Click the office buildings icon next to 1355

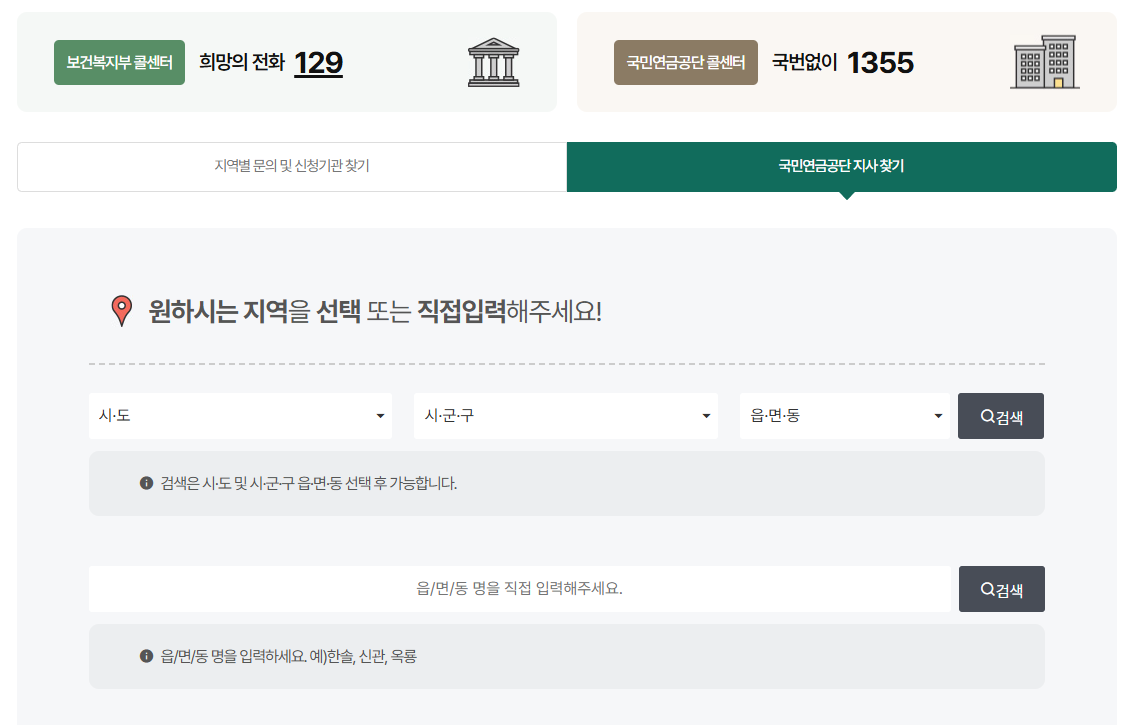tap(1047, 61)
